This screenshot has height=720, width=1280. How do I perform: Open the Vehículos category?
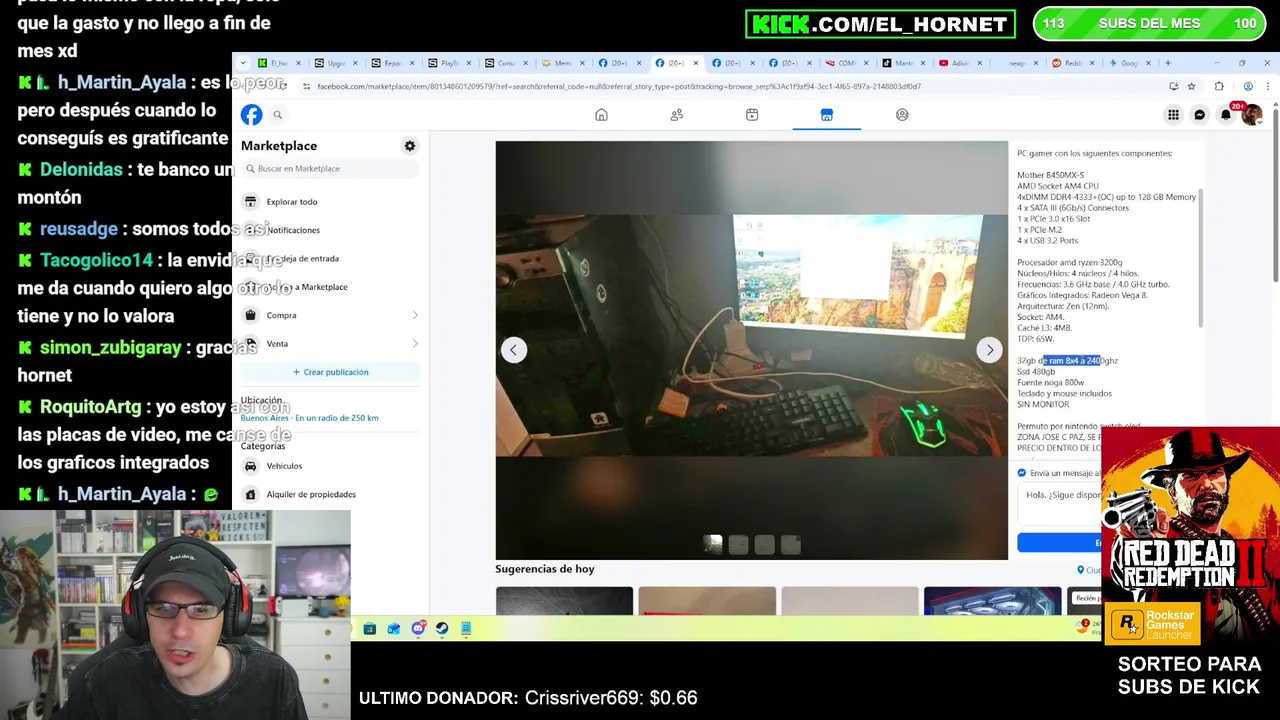click(330, 466)
